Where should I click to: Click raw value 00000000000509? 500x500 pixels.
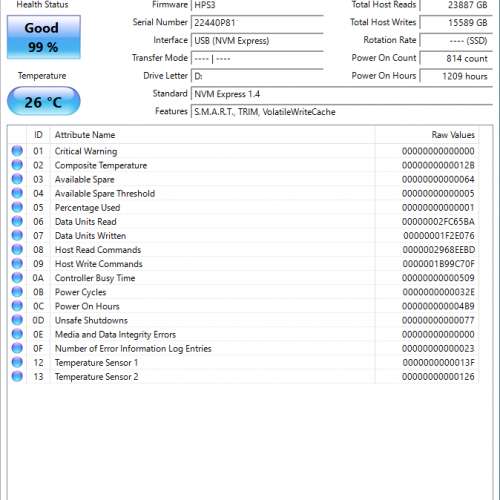(x=438, y=278)
